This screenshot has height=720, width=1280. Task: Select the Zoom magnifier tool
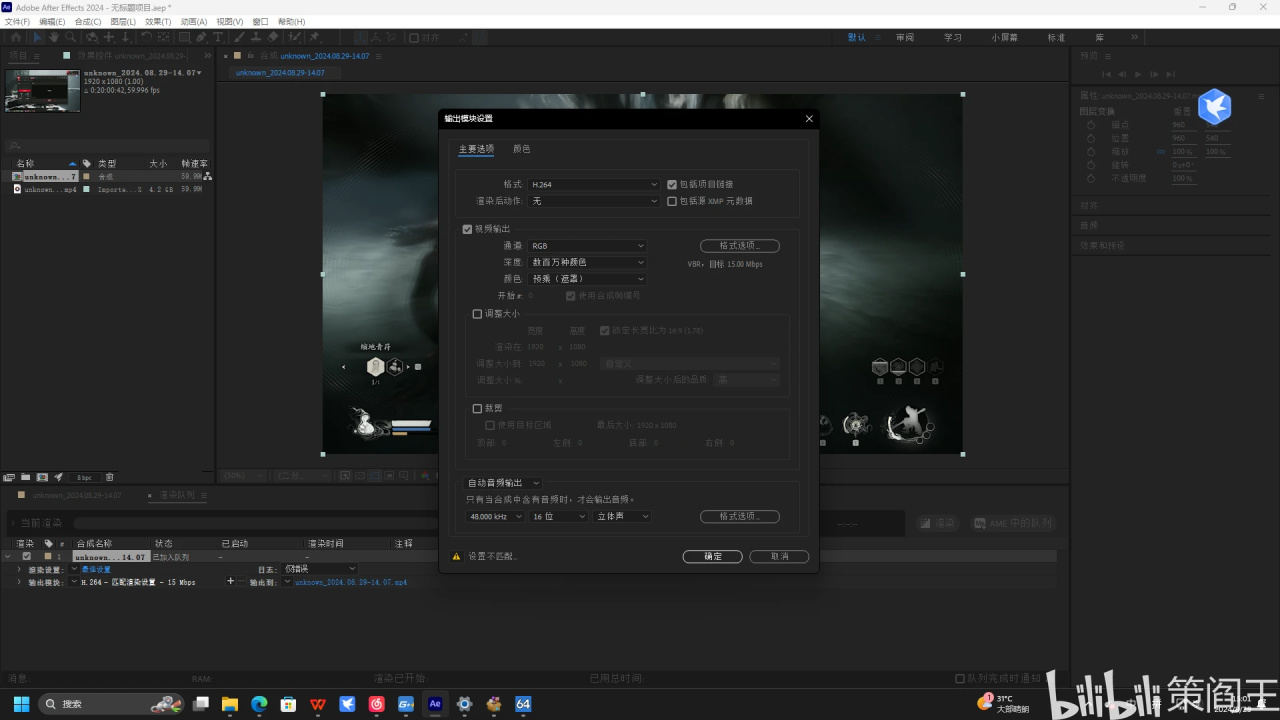pos(70,37)
